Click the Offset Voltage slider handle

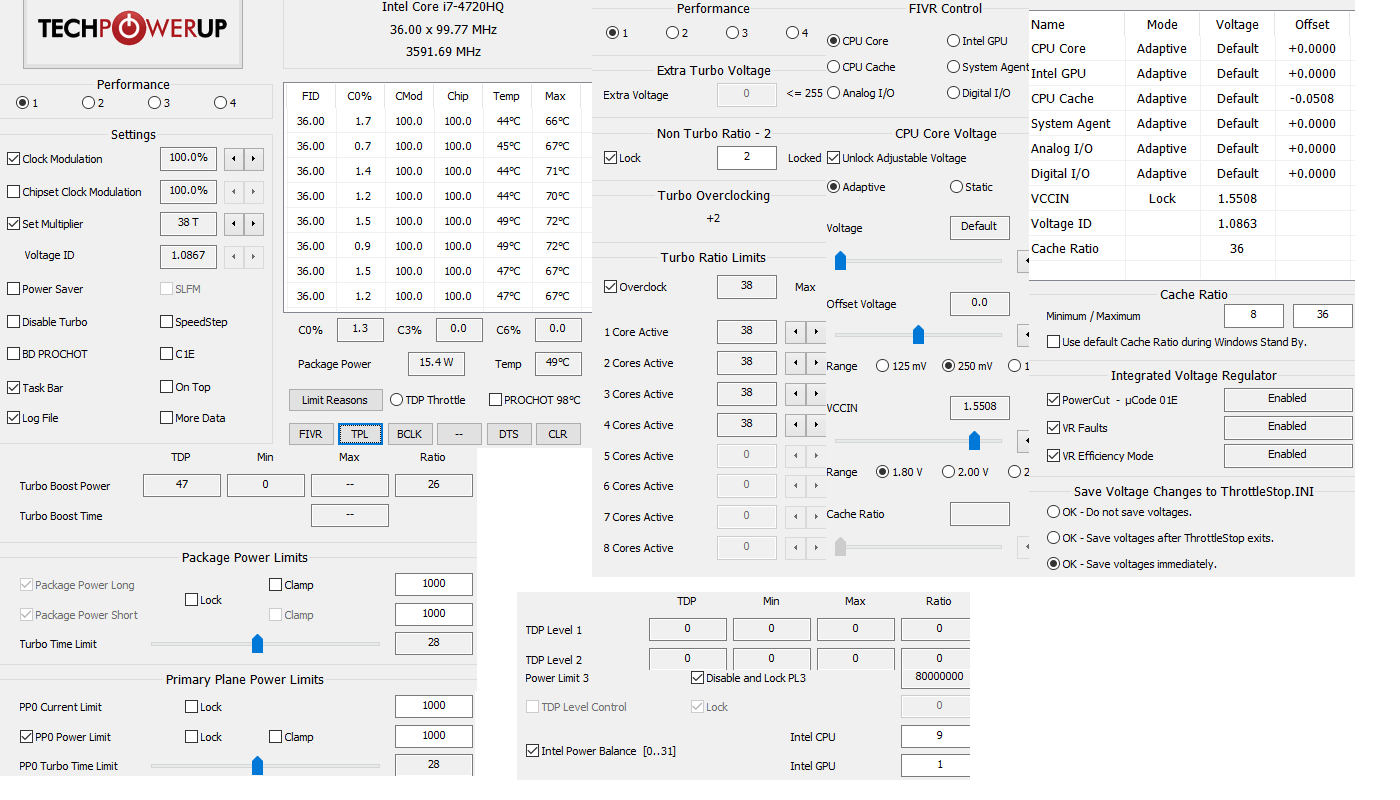tap(918, 334)
